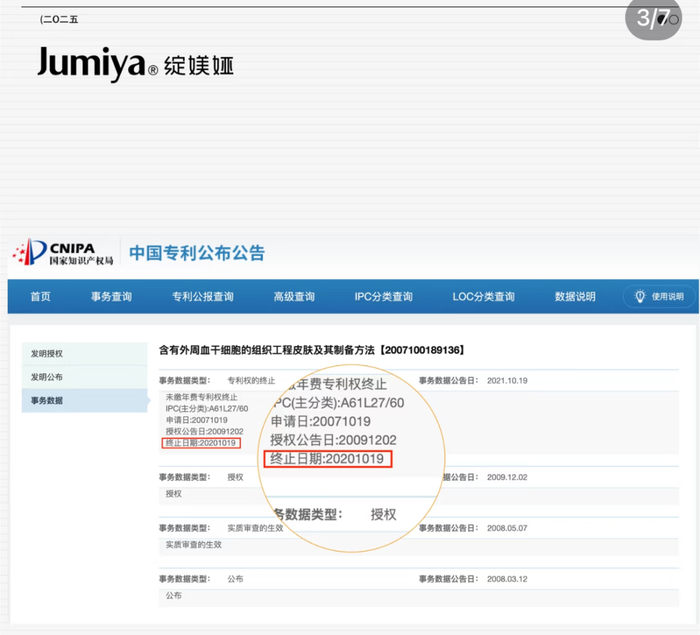
Task: Click the lightbulb usage instructions icon
Action: (640, 296)
